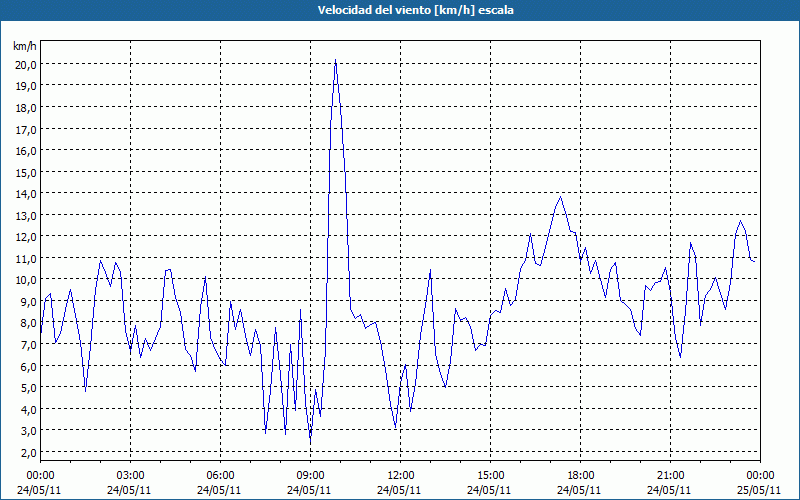Select the '15,0' vertical axis value
Image resolution: width=800 pixels, height=500 pixels.
tap(27, 172)
